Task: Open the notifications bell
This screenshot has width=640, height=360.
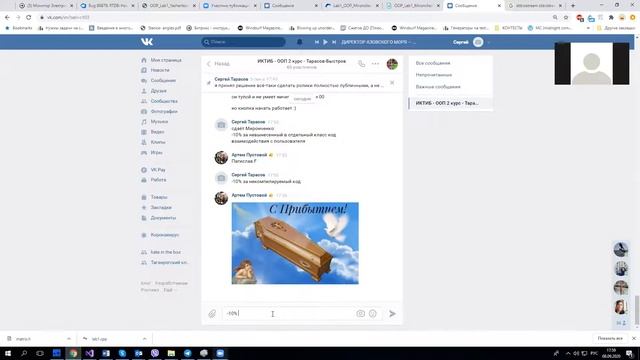Action: pyautogui.click(x=300, y=42)
